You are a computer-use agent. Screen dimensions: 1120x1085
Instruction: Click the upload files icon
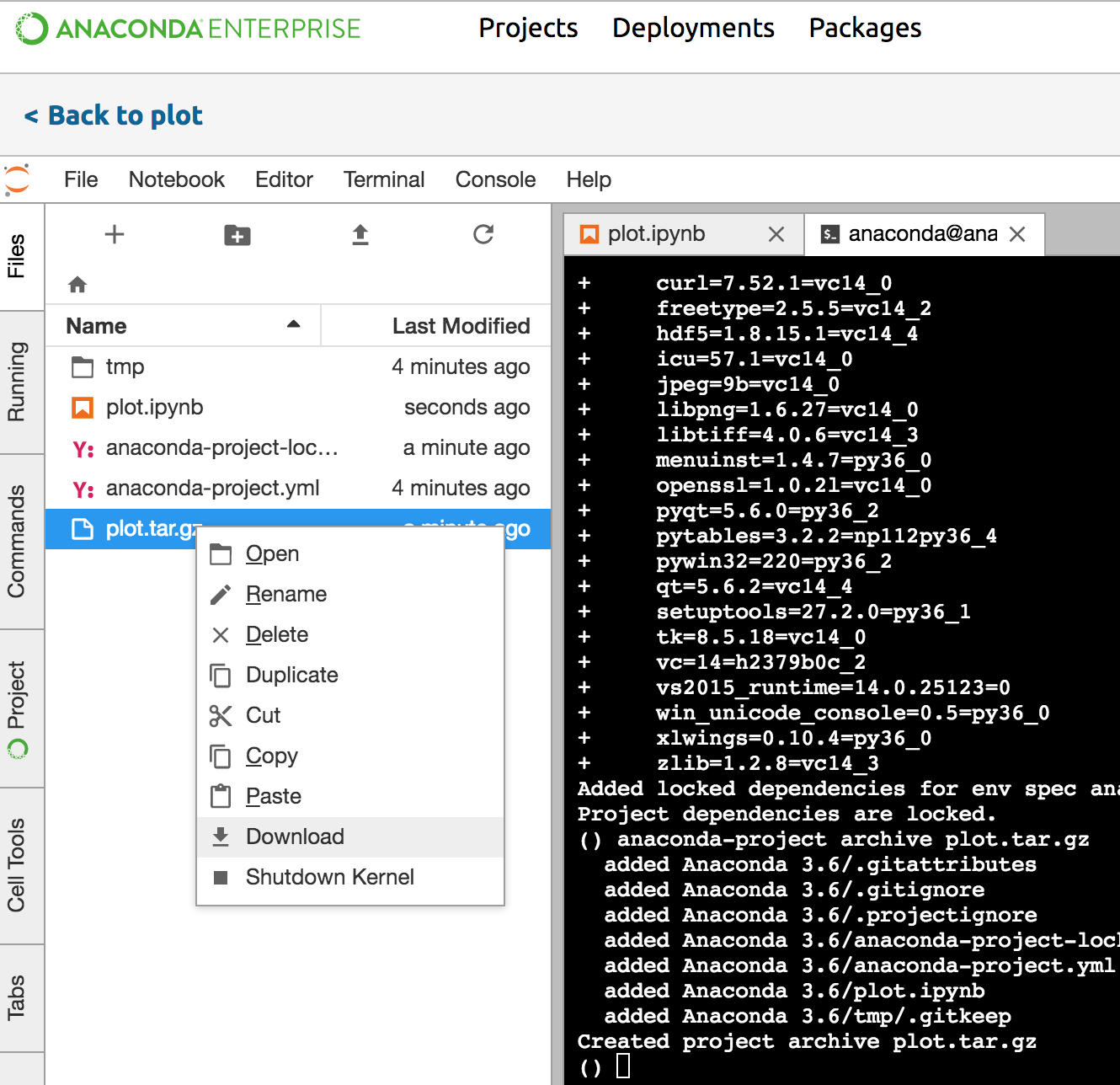(360, 234)
